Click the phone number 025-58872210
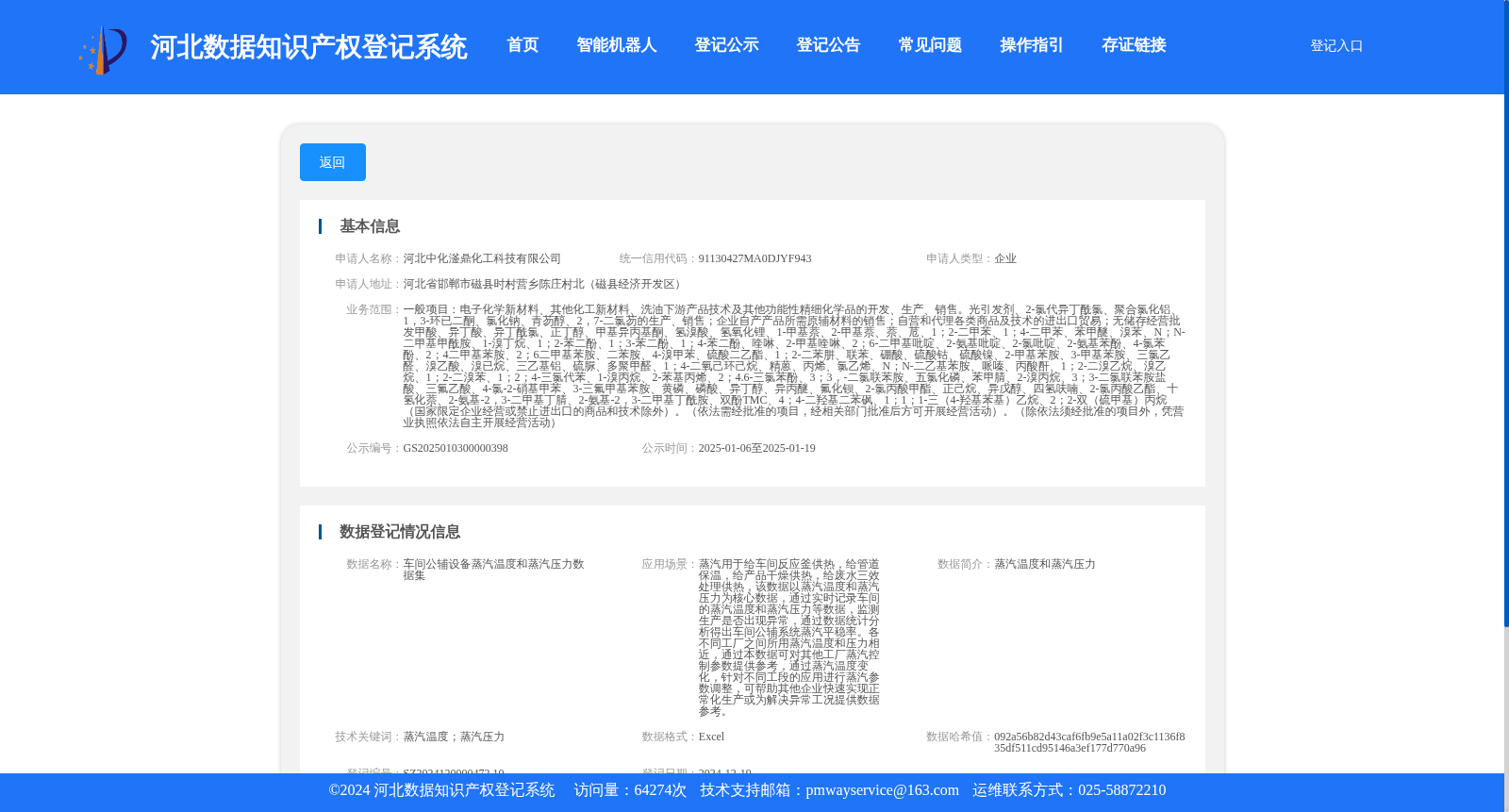Screen dimensions: 1509x812 pyautogui.click(x=1121, y=790)
